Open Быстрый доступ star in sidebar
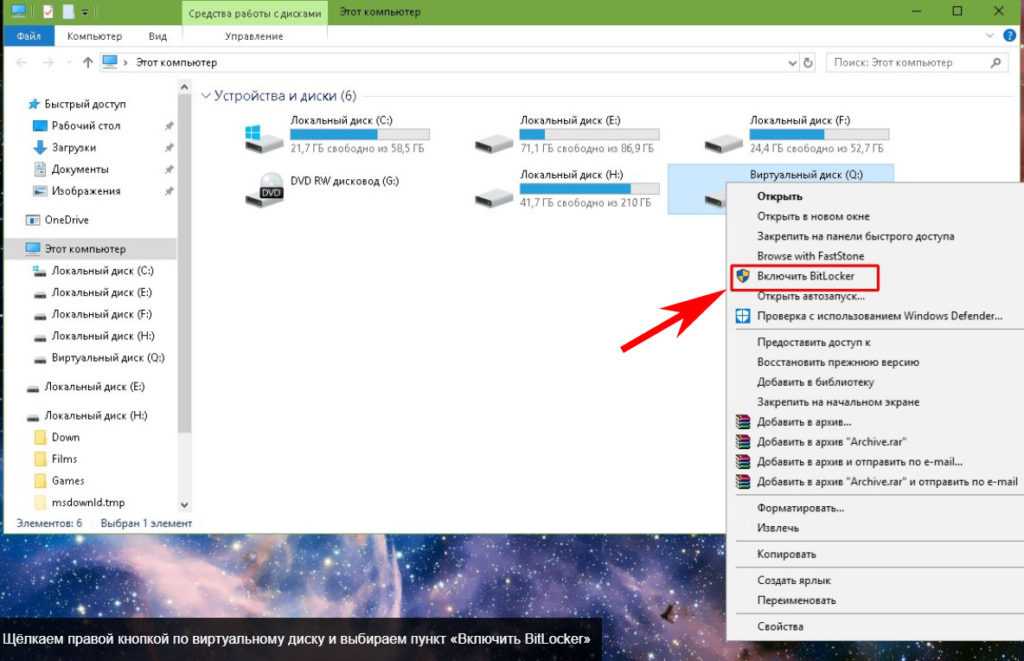1024x661 pixels. pyautogui.click(x=33, y=103)
